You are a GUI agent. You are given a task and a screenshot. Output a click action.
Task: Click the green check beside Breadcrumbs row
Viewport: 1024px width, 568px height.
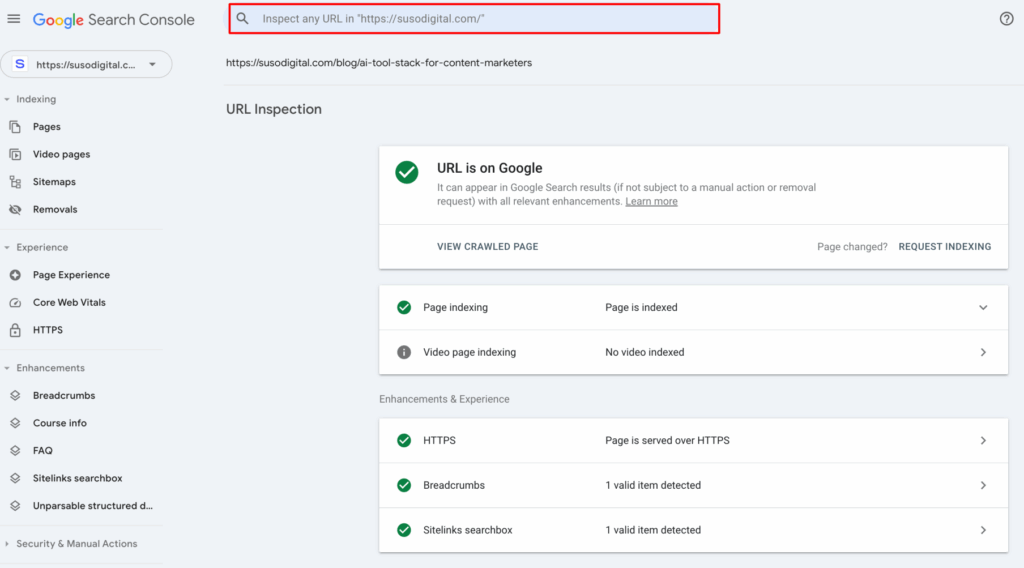404,485
